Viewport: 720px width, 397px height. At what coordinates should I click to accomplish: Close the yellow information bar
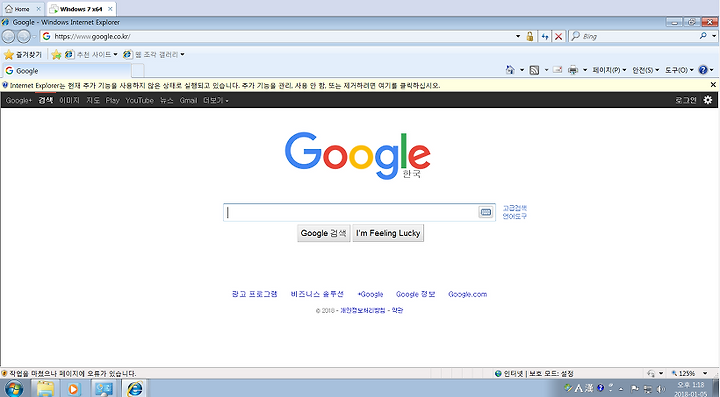[x=713, y=85]
